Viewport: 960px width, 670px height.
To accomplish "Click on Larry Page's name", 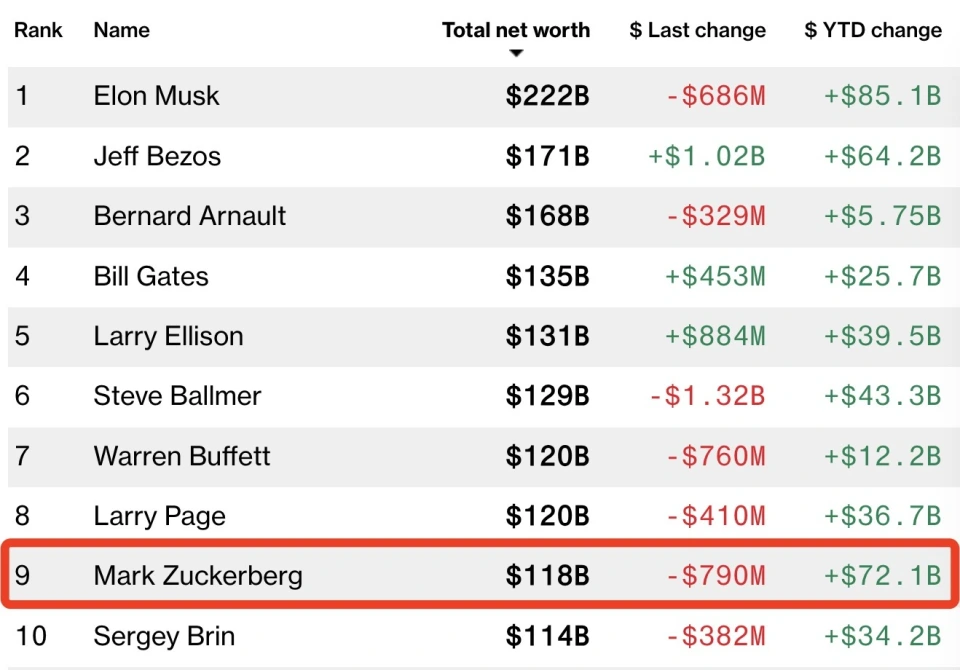I will (159, 516).
